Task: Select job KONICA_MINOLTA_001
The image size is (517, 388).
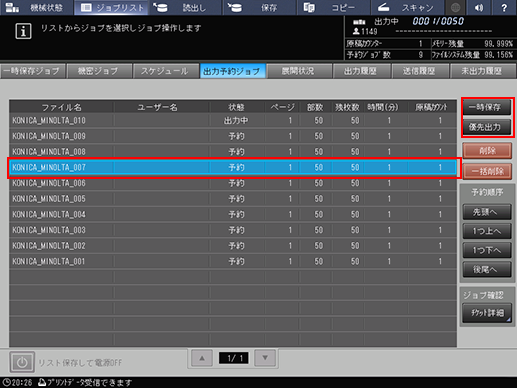Action: pyautogui.click(x=233, y=261)
